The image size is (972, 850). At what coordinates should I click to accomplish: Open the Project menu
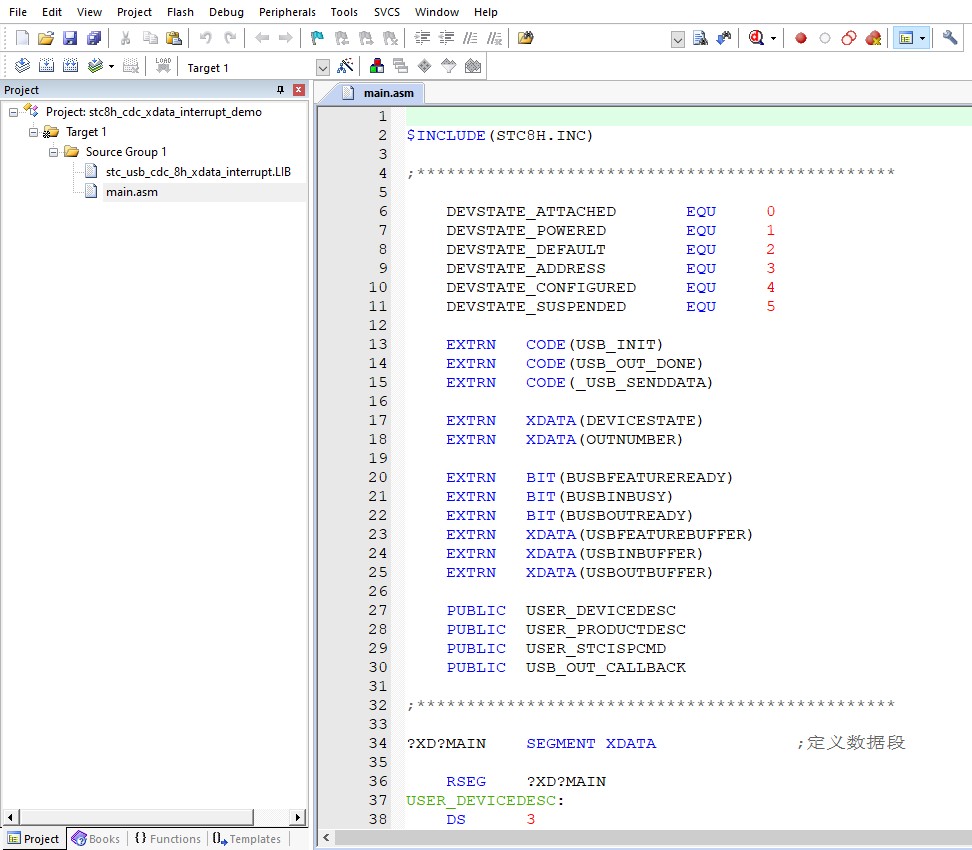click(x=134, y=12)
